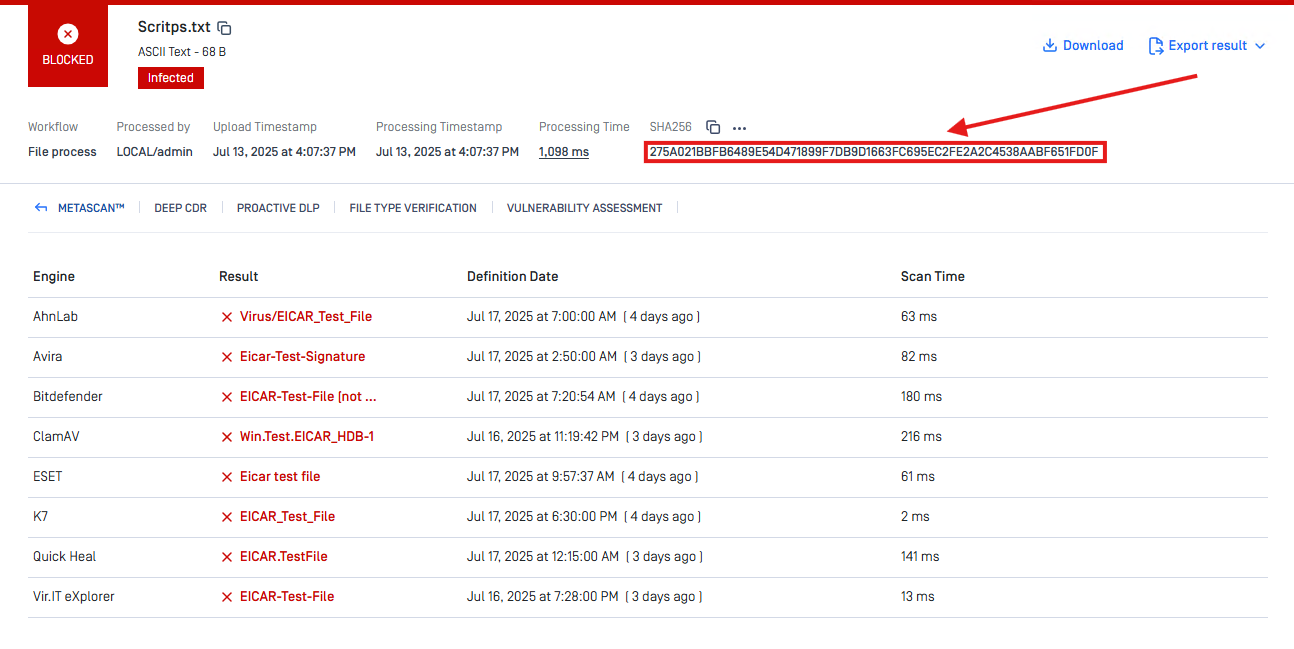Click the LOCAL/admin processed-by value
The height and width of the screenshot is (649, 1294).
point(153,152)
